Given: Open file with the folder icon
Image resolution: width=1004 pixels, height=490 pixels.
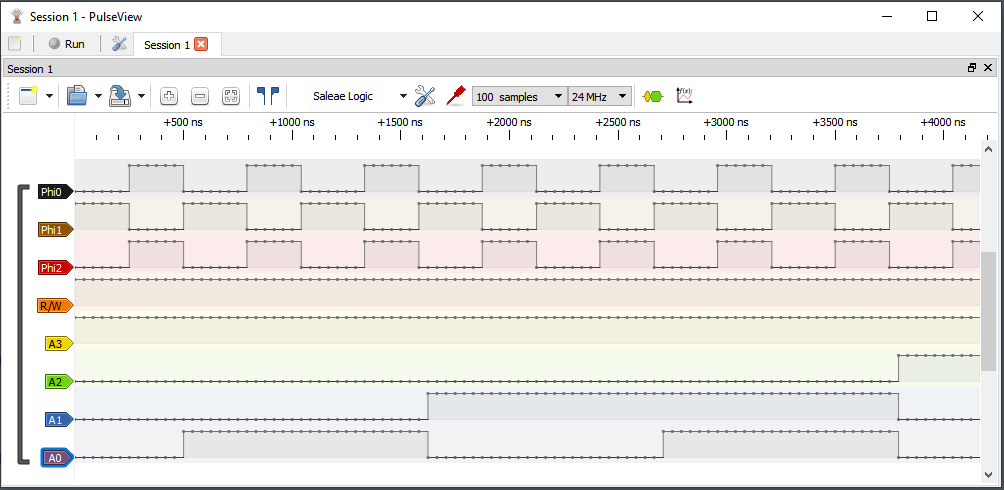Looking at the screenshot, I should pos(76,96).
